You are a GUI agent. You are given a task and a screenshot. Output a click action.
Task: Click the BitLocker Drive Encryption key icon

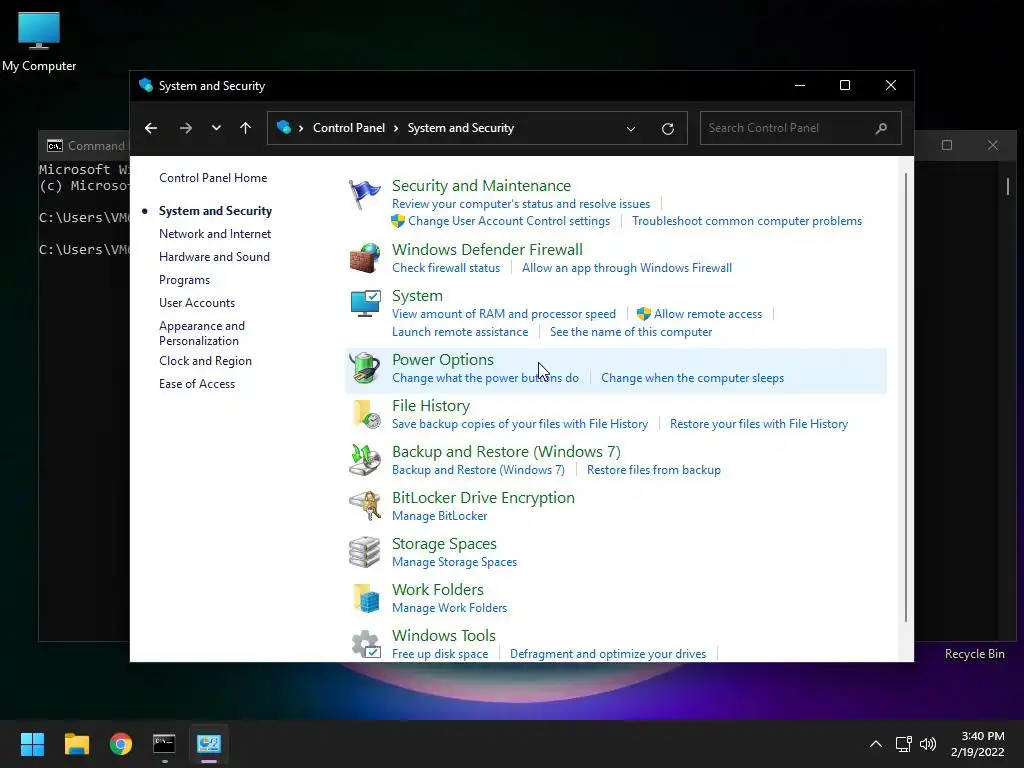(x=364, y=506)
